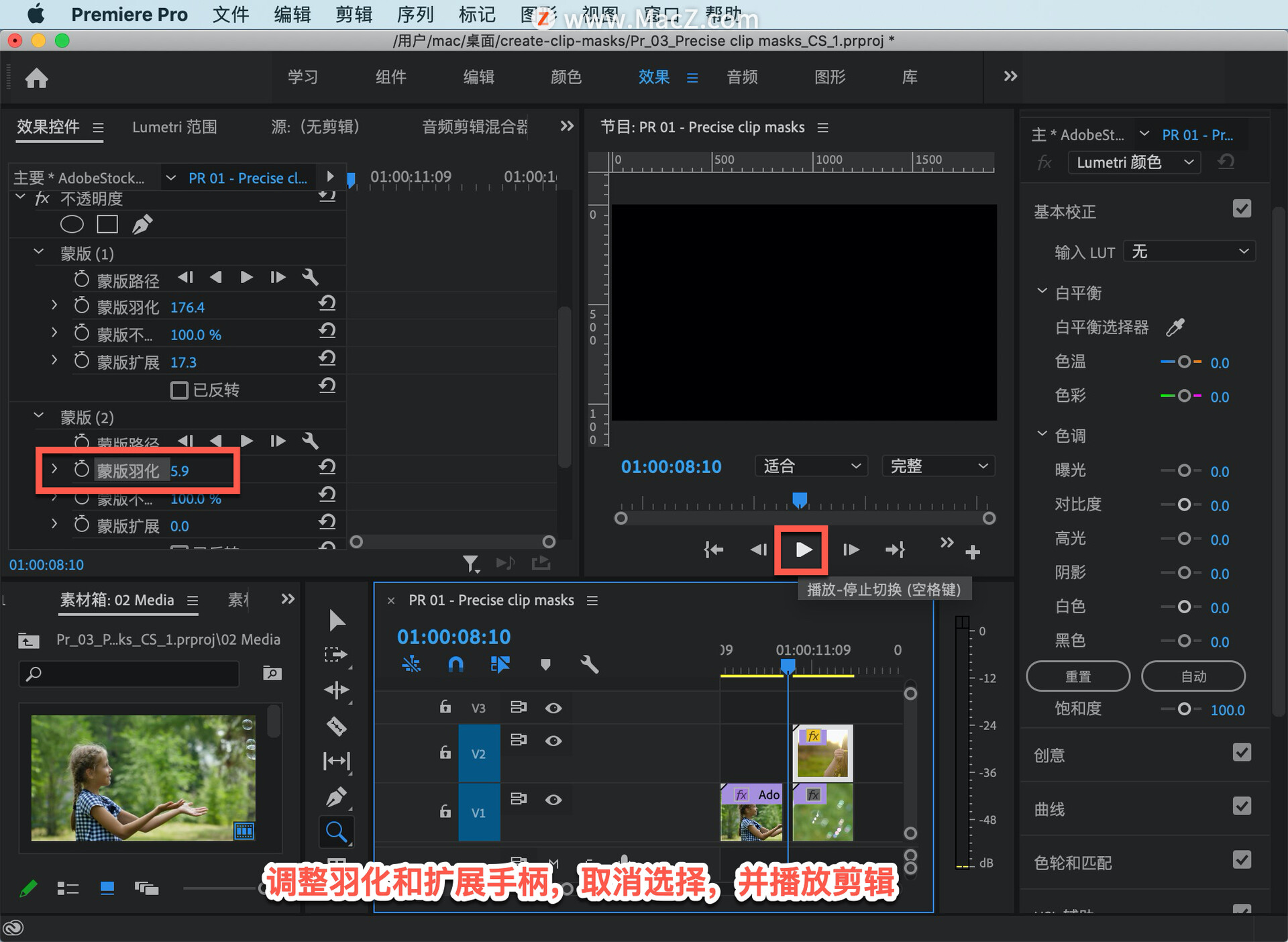Toggle 色轮和匹配 section checkbox
Image resolution: width=1288 pixels, height=942 pixels.
pos(1242,859)
